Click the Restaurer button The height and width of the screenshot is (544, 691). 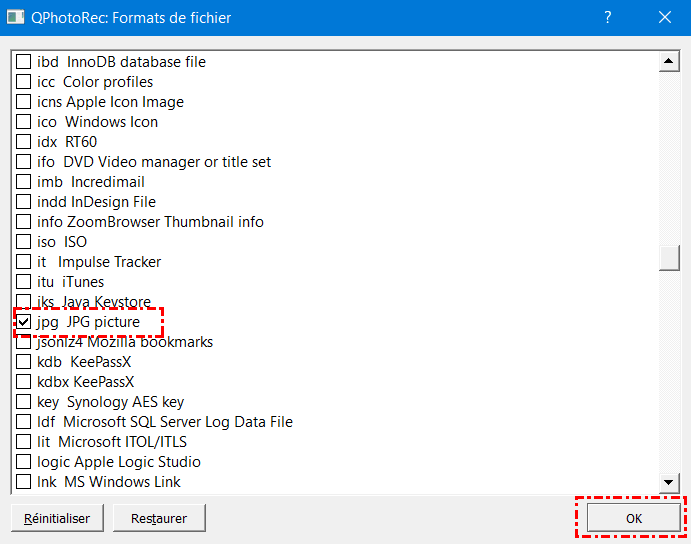[158, 518]
